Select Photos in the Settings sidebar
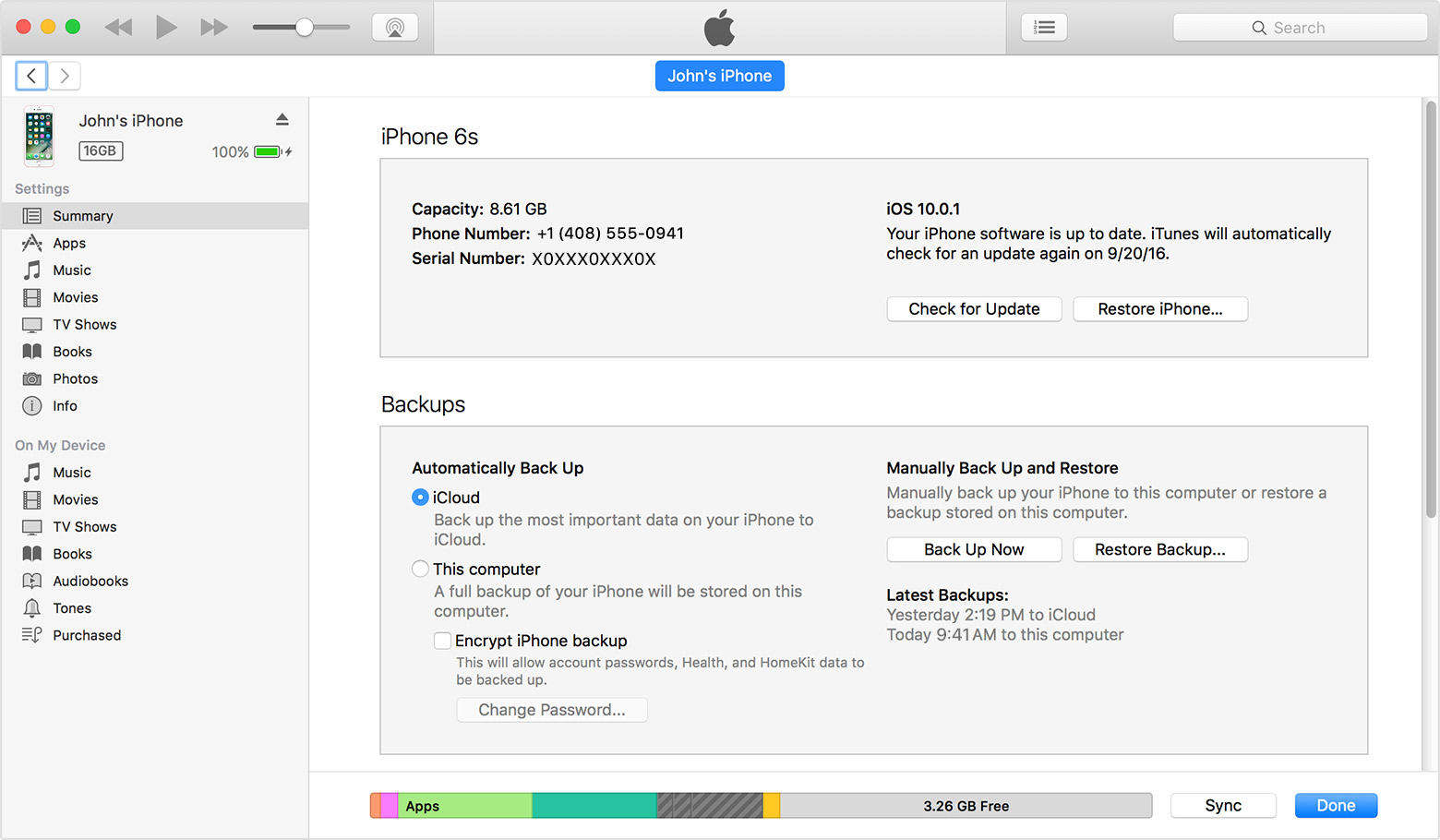The image size is (1440, 840). point(76,378)
